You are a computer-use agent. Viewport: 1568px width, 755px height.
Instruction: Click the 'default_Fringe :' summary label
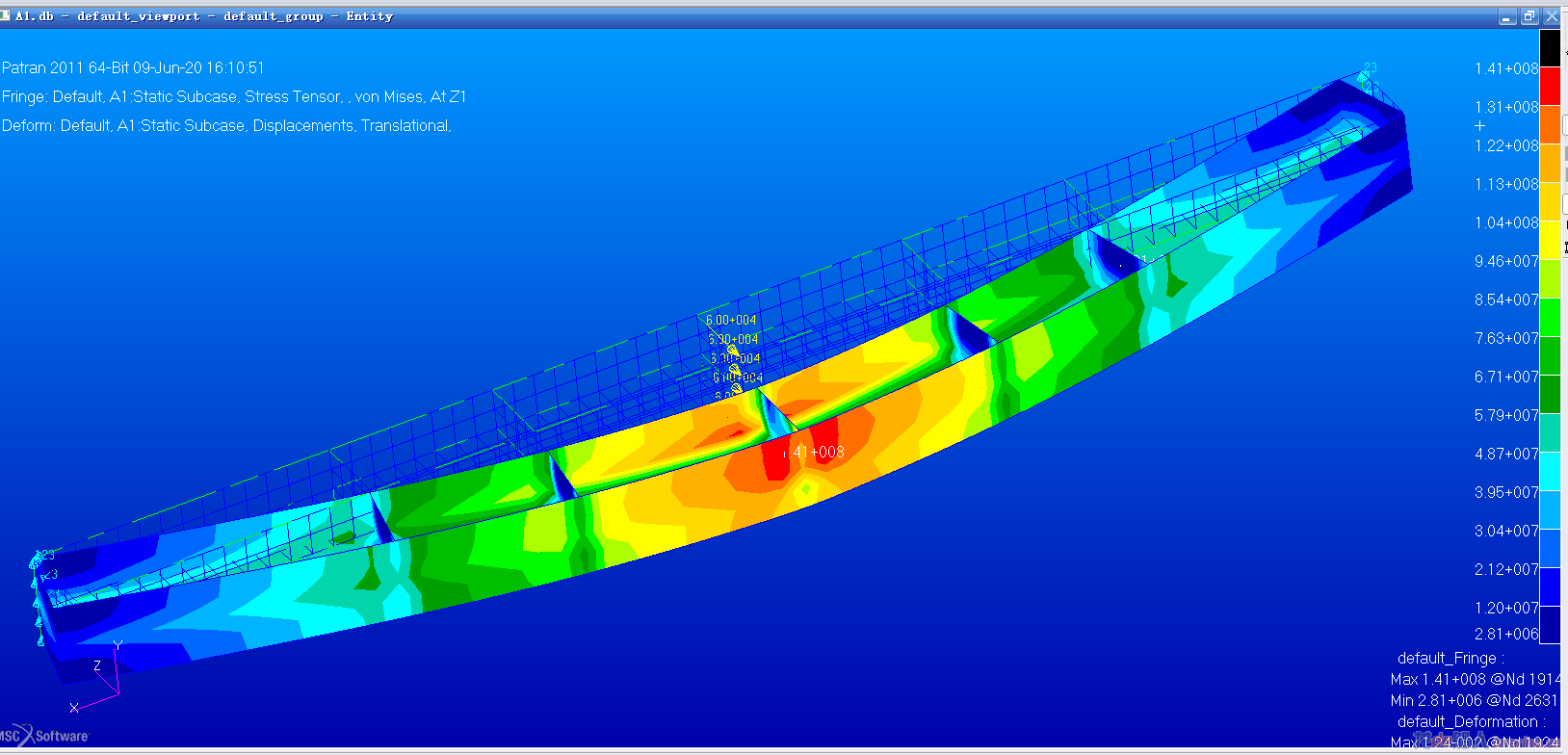1450,659
